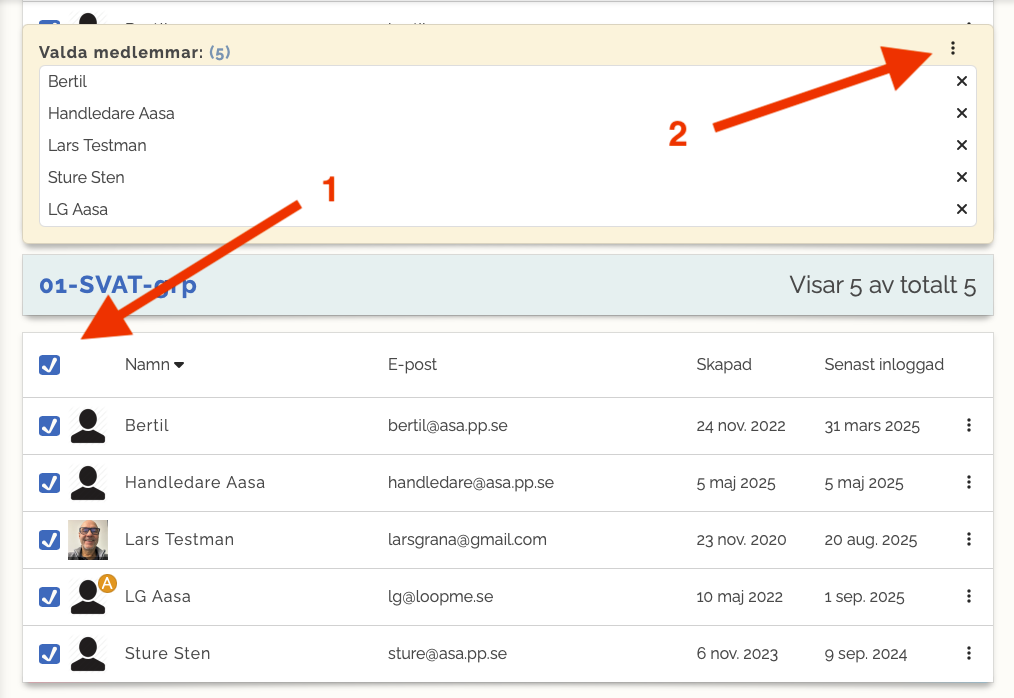Open the more menu for Handledare Aasa row

(x=968, y=483)
